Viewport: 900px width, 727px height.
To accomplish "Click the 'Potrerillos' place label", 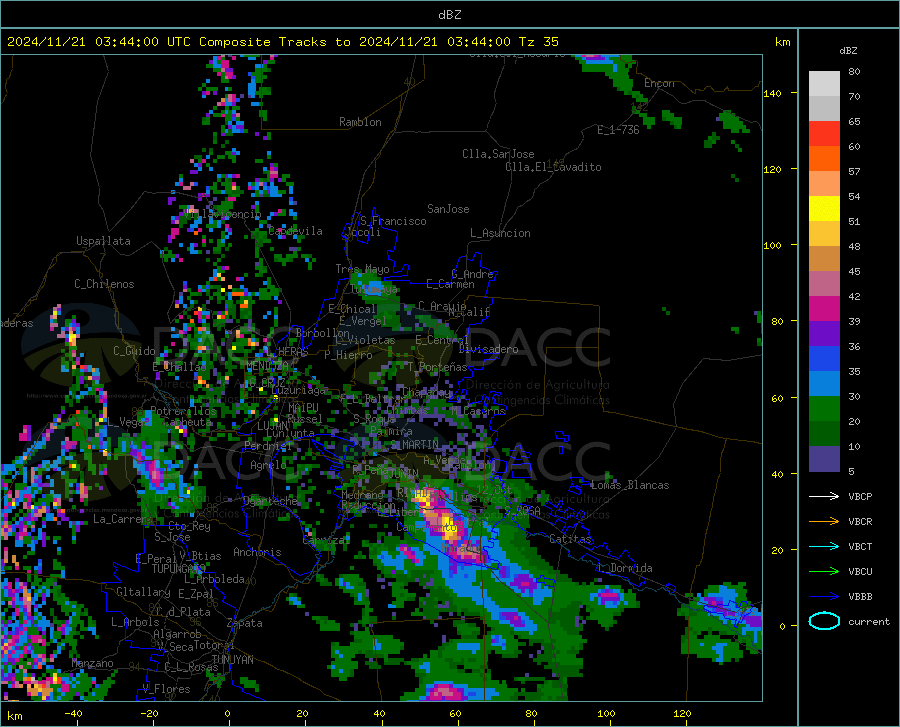I will point(184,411).
